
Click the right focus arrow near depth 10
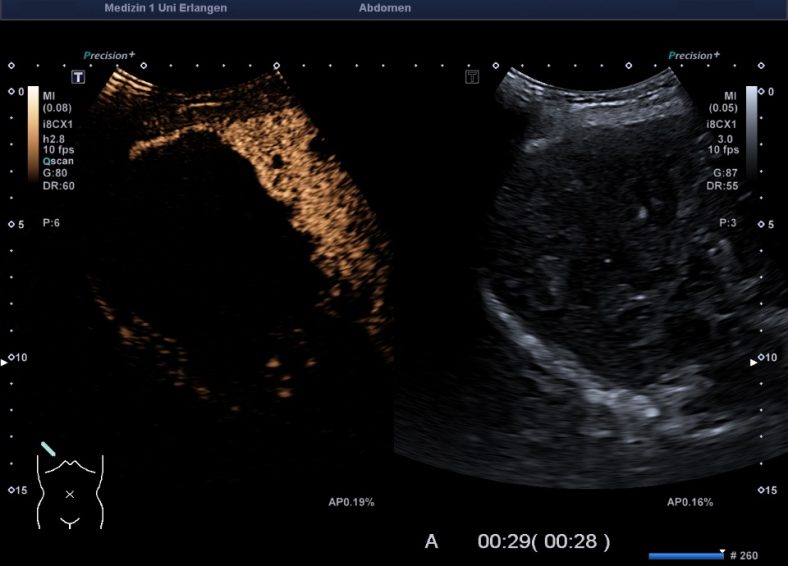pyautogui.click(x=754, y=364)
